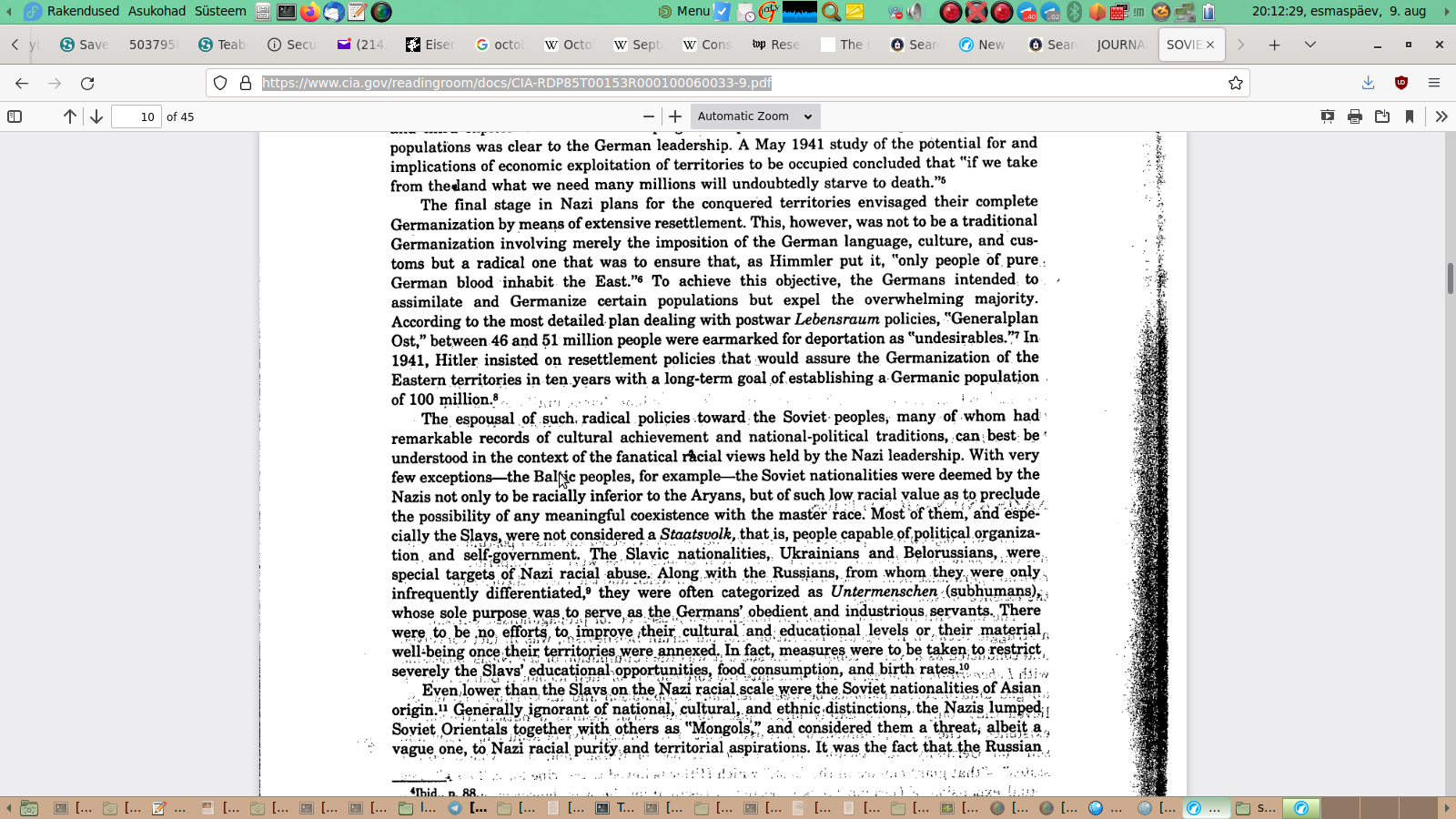
Task: Zoom out of the PDF document
Action: [648, 116]
